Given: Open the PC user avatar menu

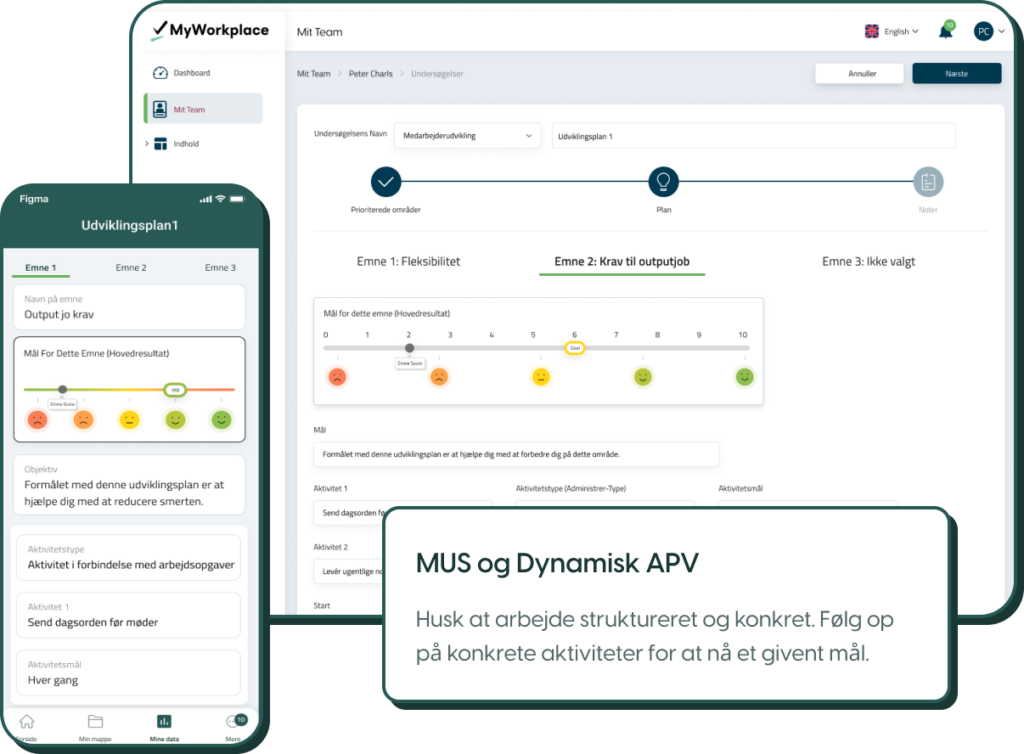Looking at the screenshot, I should pos(987,31).
